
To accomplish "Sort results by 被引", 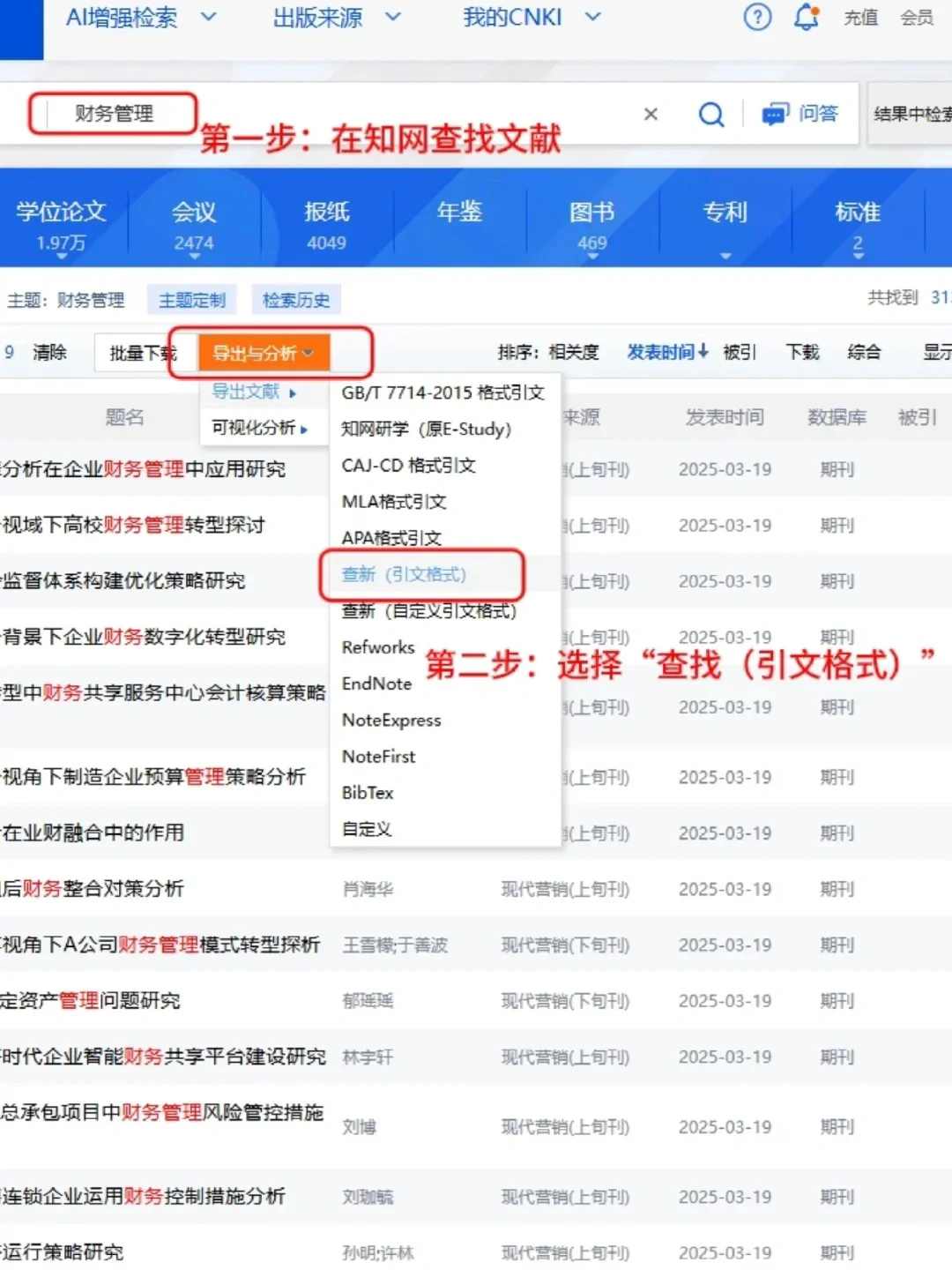I will (740, 353).
